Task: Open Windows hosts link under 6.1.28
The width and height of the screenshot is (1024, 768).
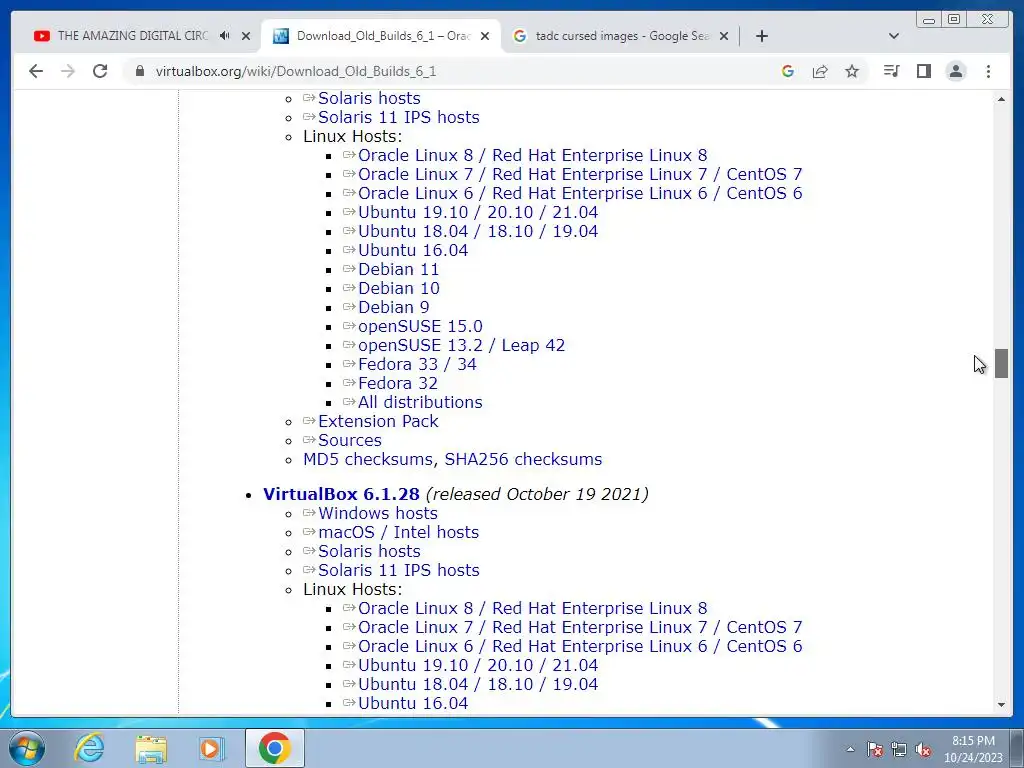Action: (377, 513)
